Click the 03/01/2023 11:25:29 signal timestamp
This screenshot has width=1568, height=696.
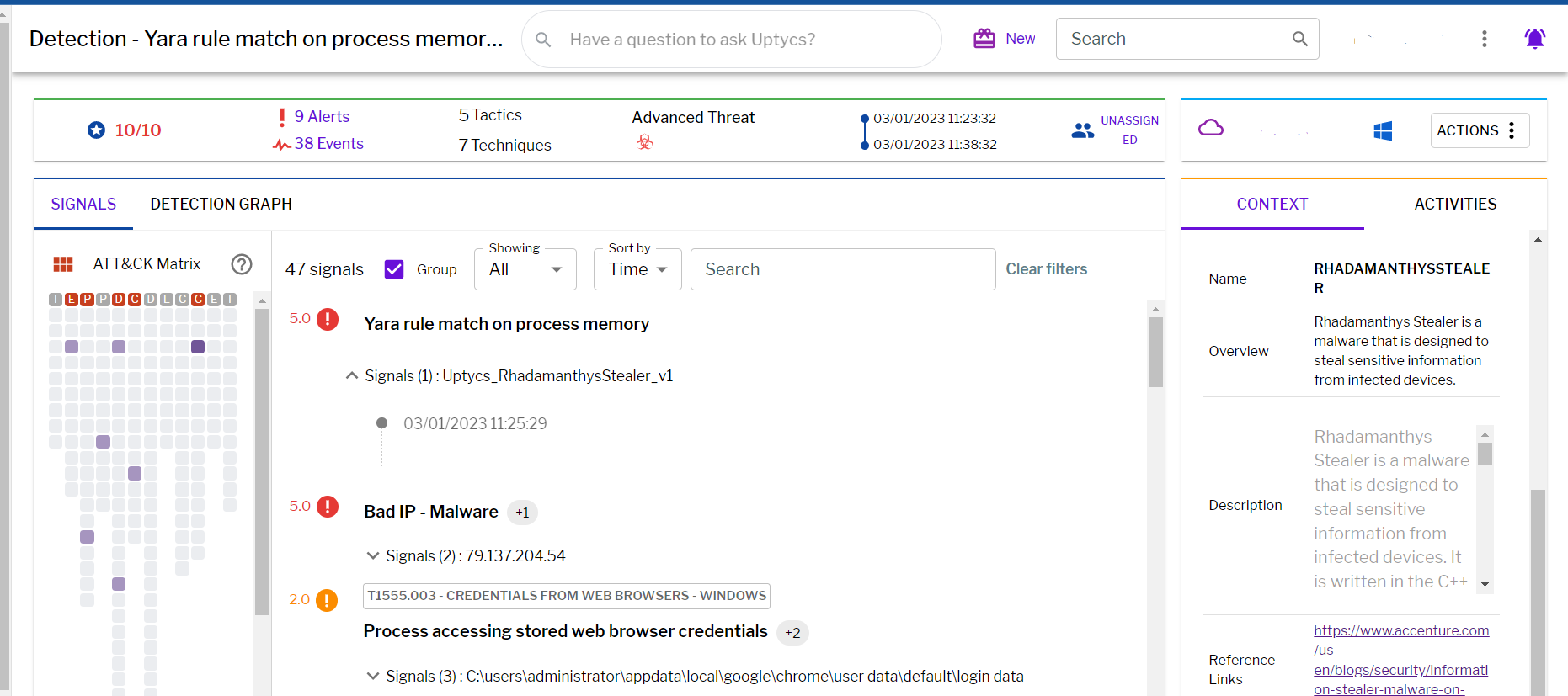tap(475, 423)
